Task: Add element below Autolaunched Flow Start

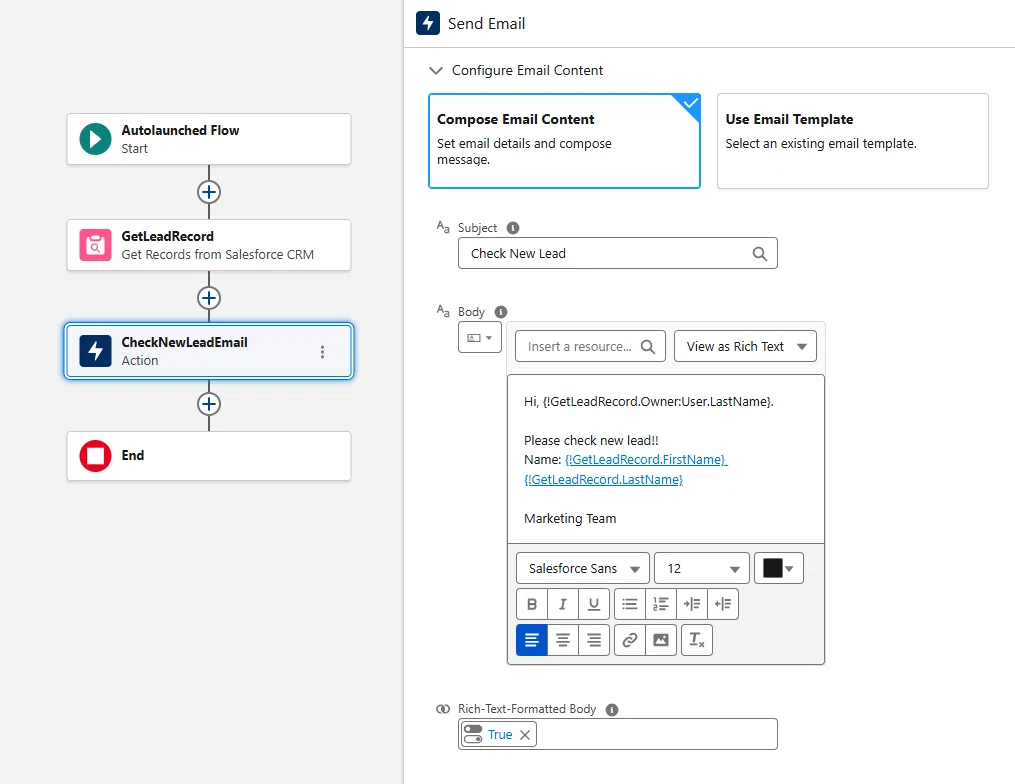Action: coord(208,192)
